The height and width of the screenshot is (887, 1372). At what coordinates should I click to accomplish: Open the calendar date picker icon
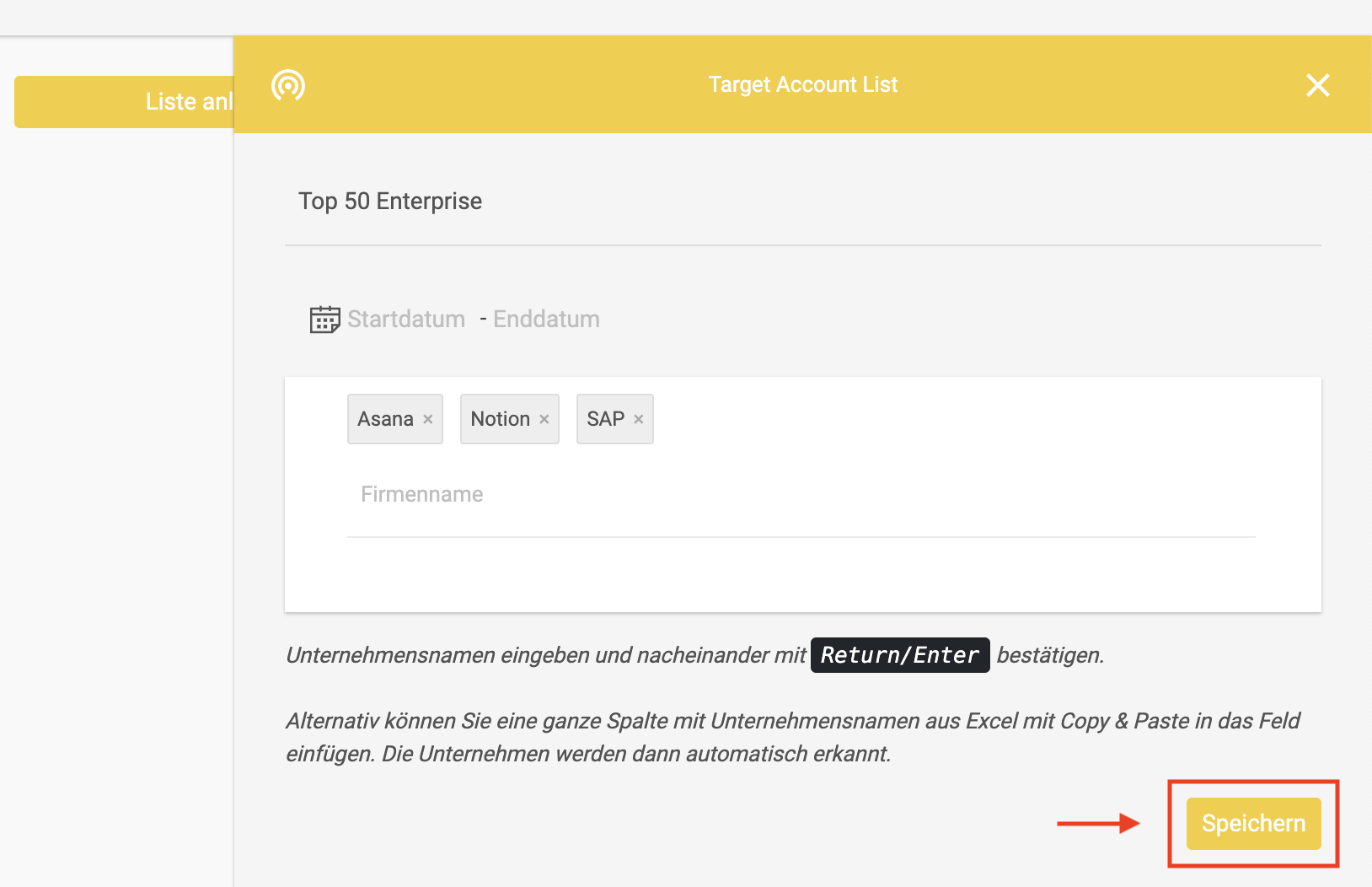[324, 320]
